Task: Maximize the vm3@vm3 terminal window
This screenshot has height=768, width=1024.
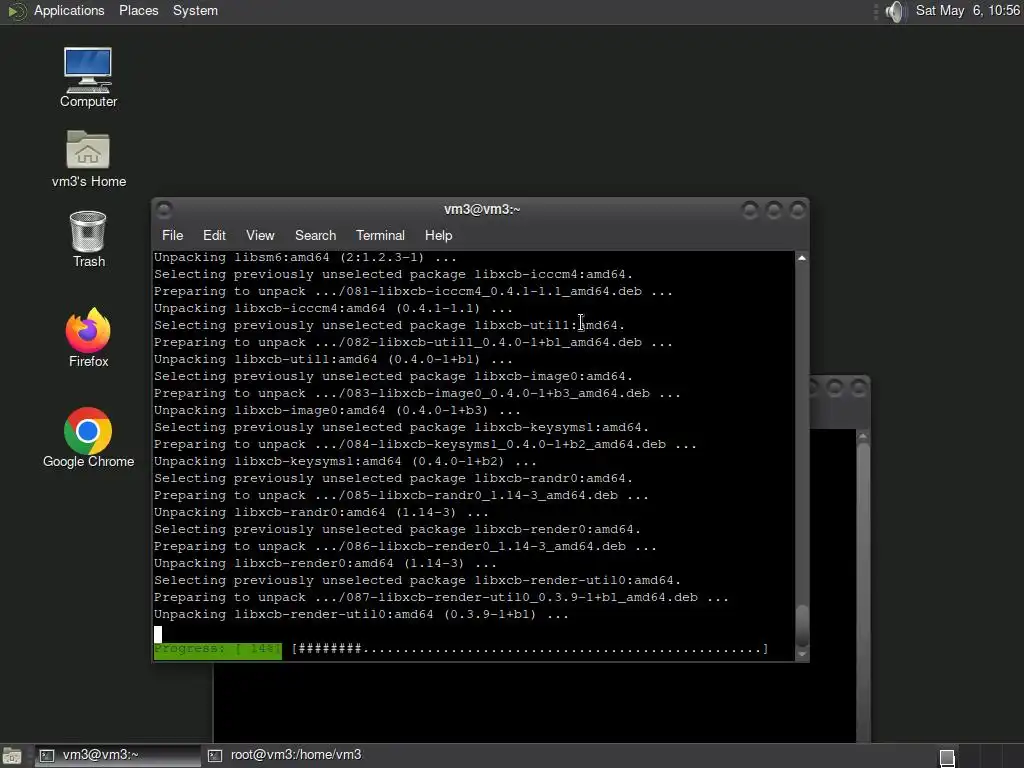Action: (773, 210)
